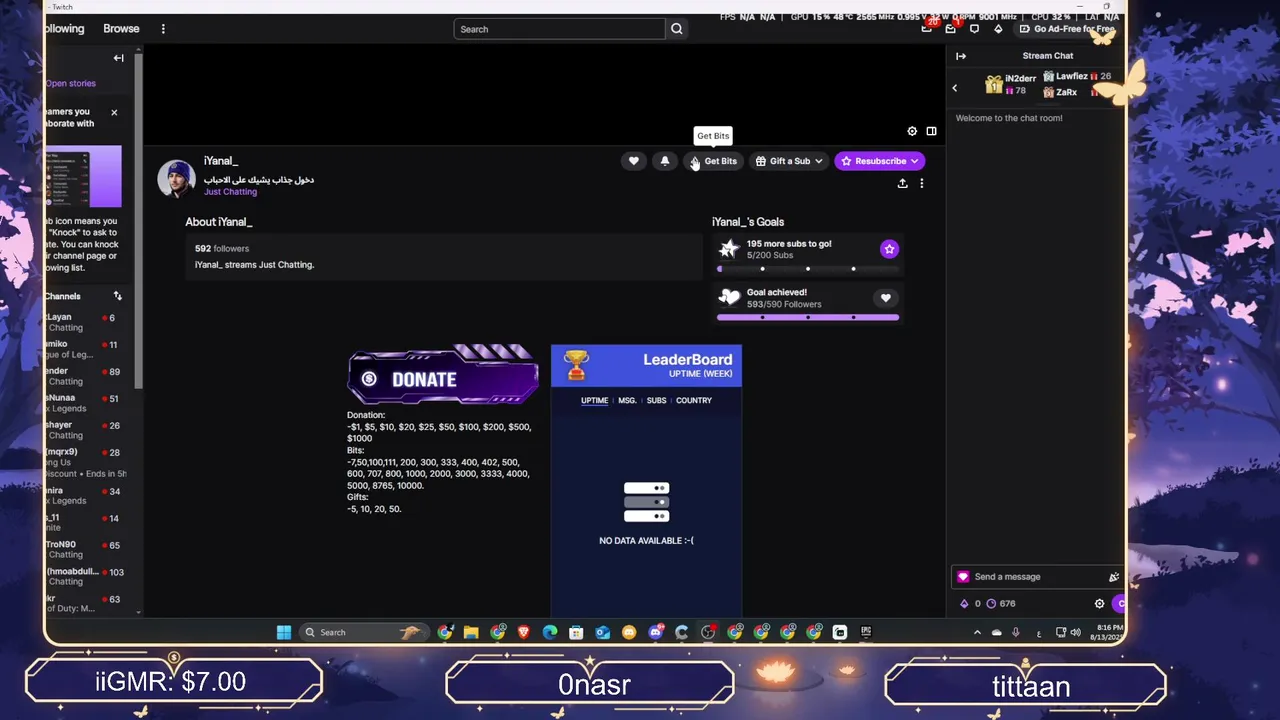
Task: Click Go Ad-Free for Free button
Action: click(1066, 29)
